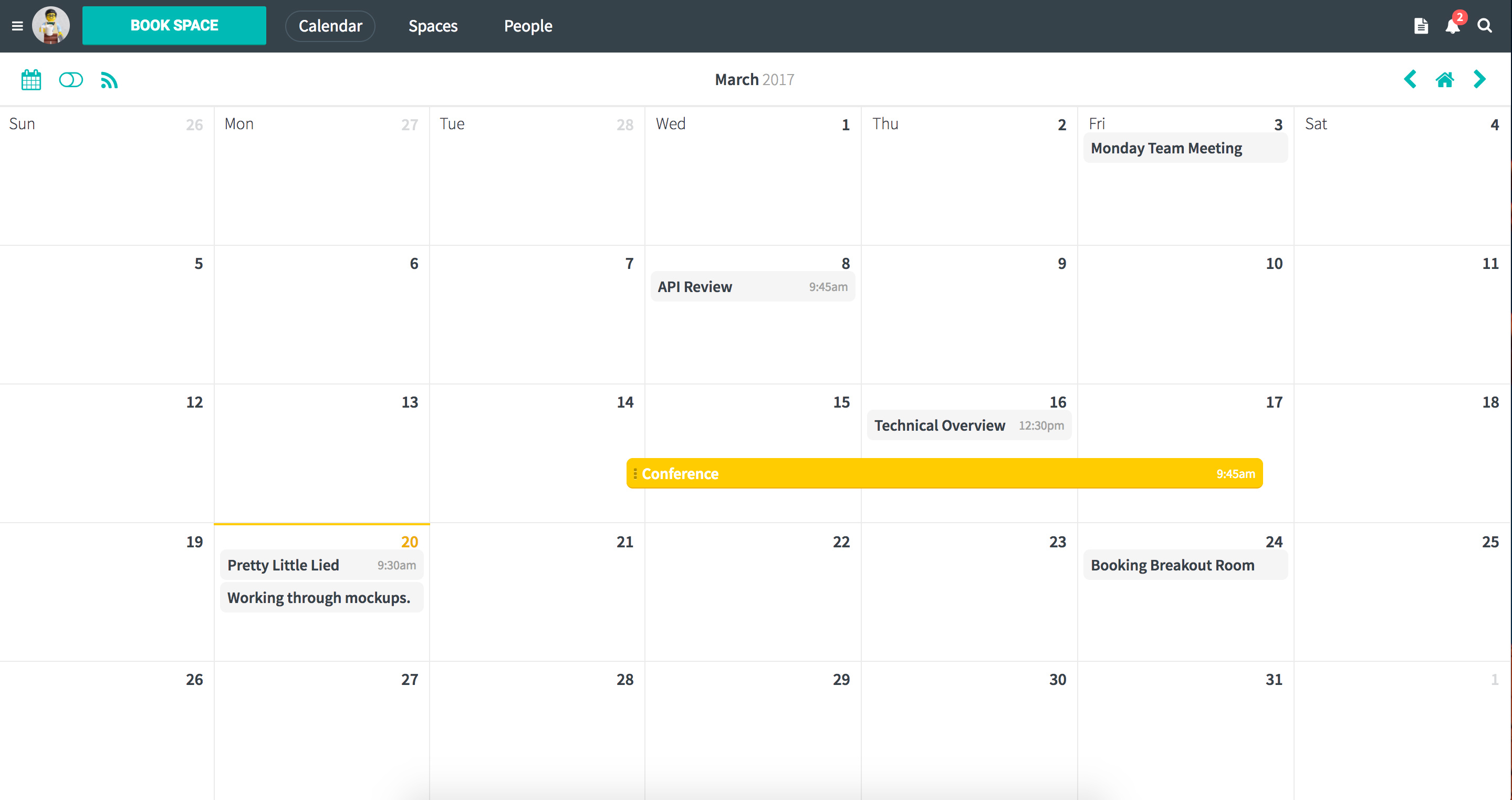Viewport: 1512px width, 800px height.
Task: Click the 9:45am time on API Review
Action: (x=828, y=287)
